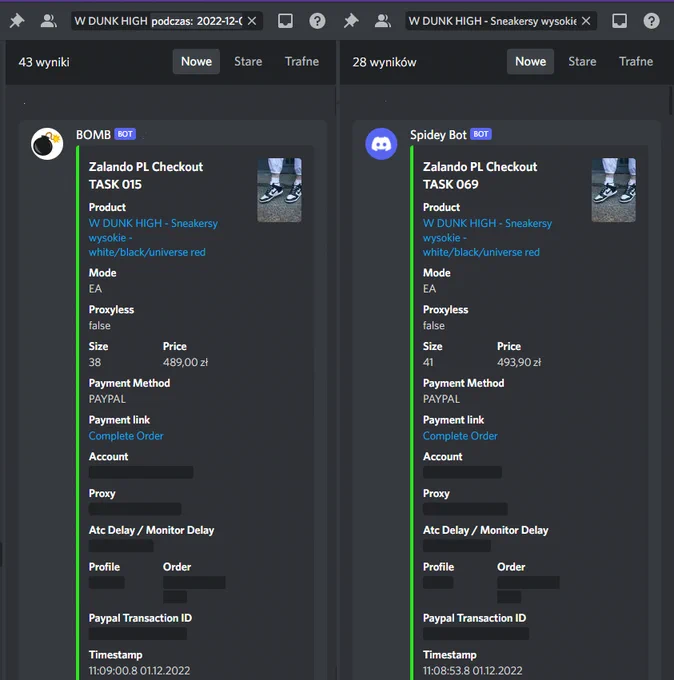Click the Spidey Bot avatar
This screenshot has height=680, width=674.
pos(381,144)
